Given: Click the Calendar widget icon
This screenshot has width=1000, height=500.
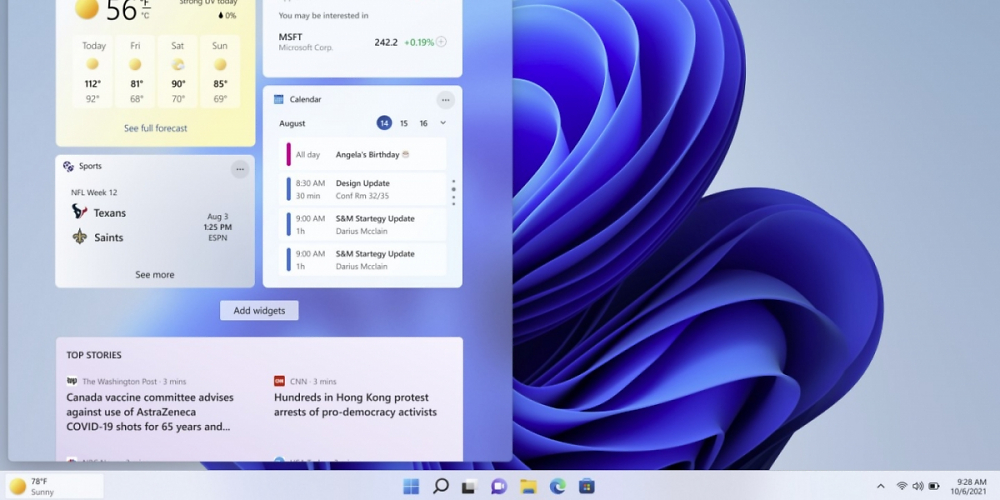Looking at the screenshot, I should [279, 99].
